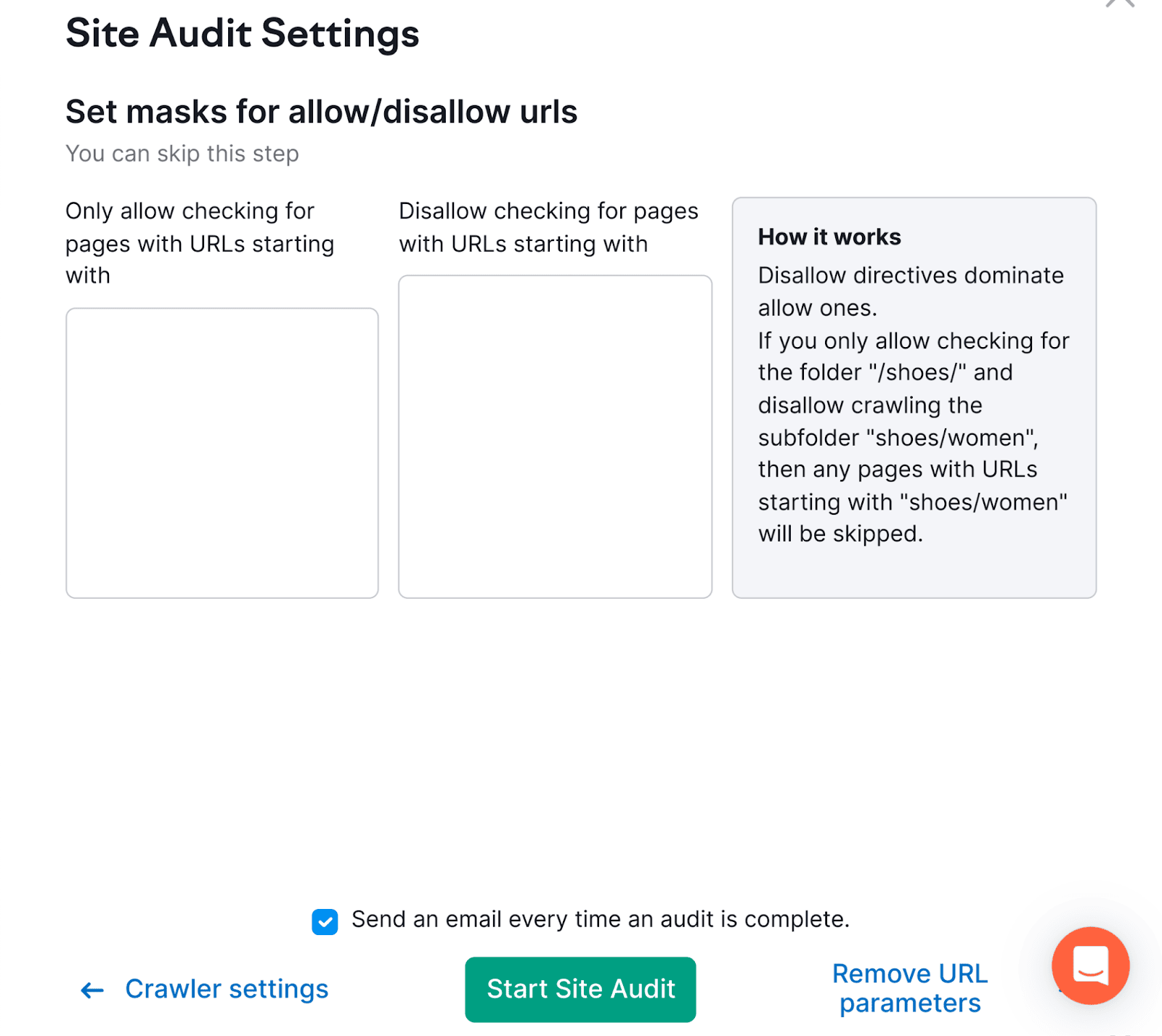Click the 'Disallow directives dominate allow ones' sentence
Screen dimensions: 1162x1036
click(x=911, y=292)
